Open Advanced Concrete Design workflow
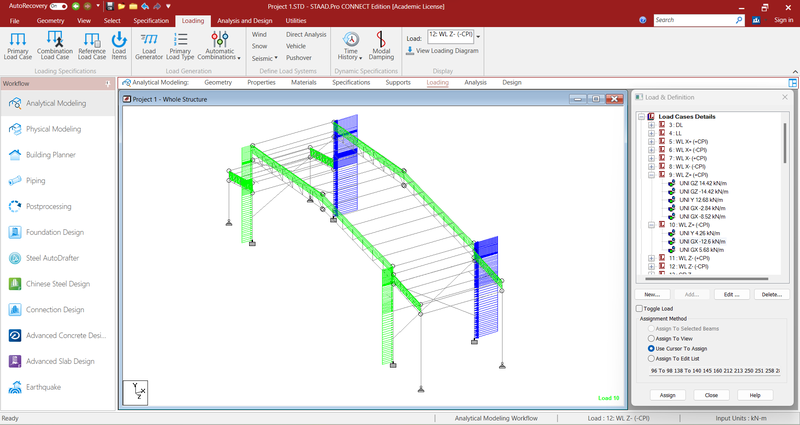This screenshot has width=800, height=425. click(58, 335)
